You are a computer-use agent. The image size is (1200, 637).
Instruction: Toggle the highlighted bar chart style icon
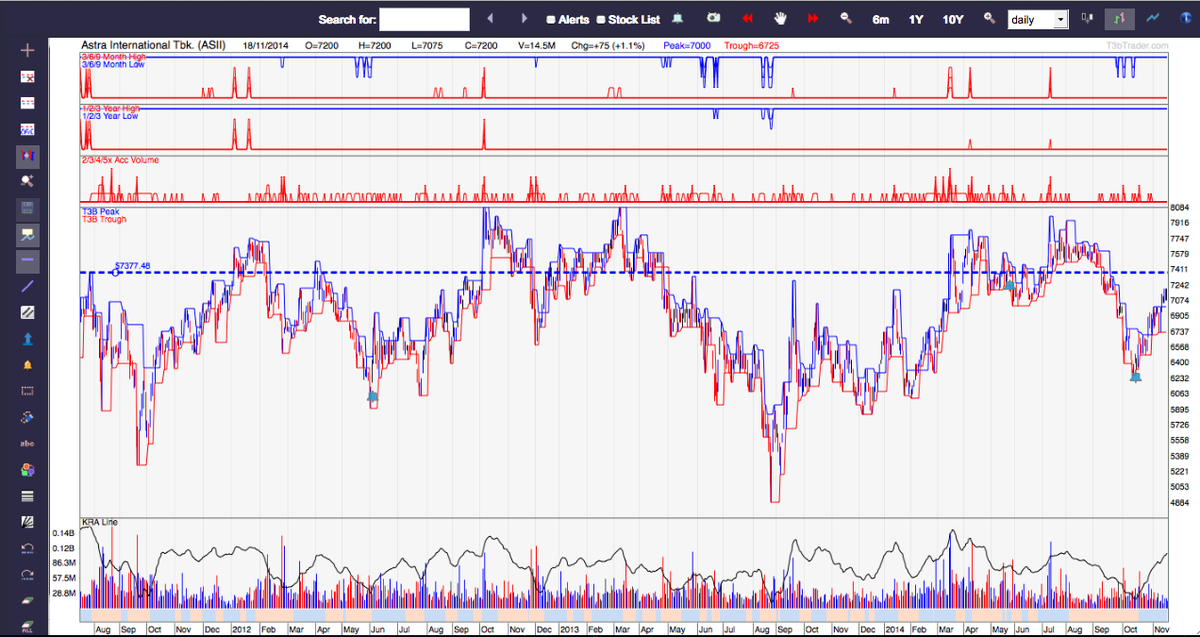coord(1120,19)
